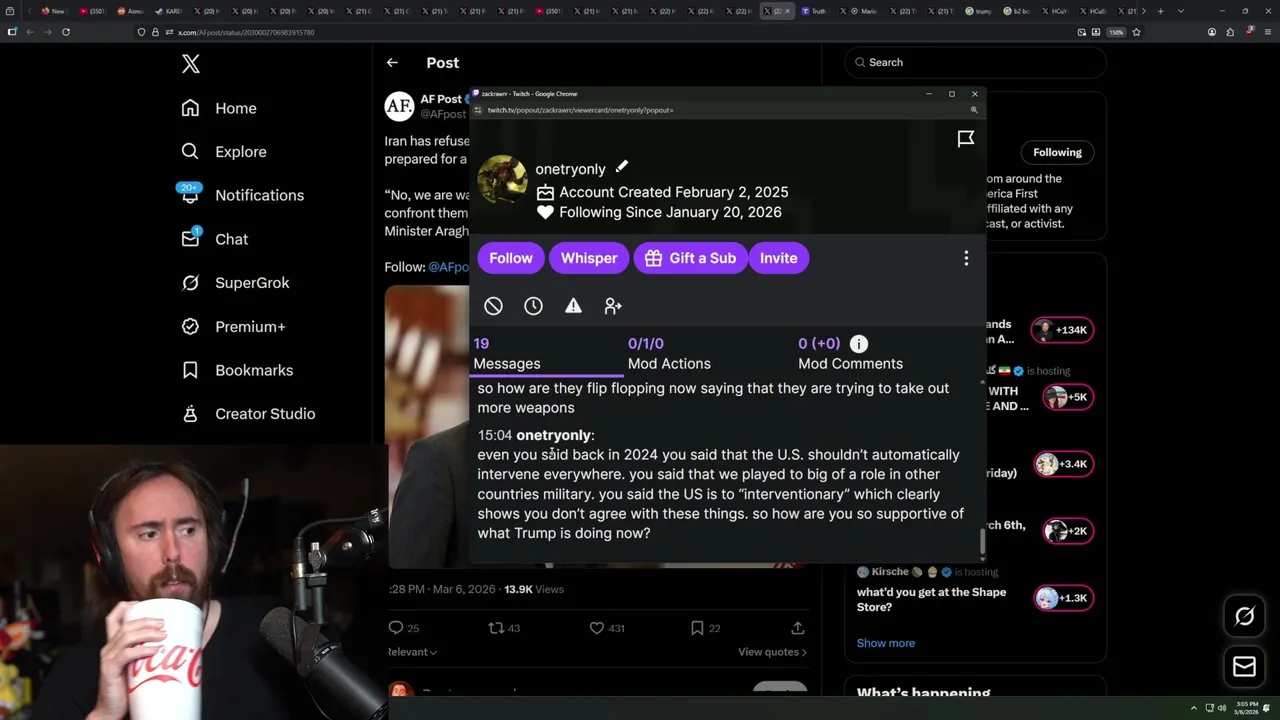
Task: Click the share icon on the post
Action: [798, 628]
